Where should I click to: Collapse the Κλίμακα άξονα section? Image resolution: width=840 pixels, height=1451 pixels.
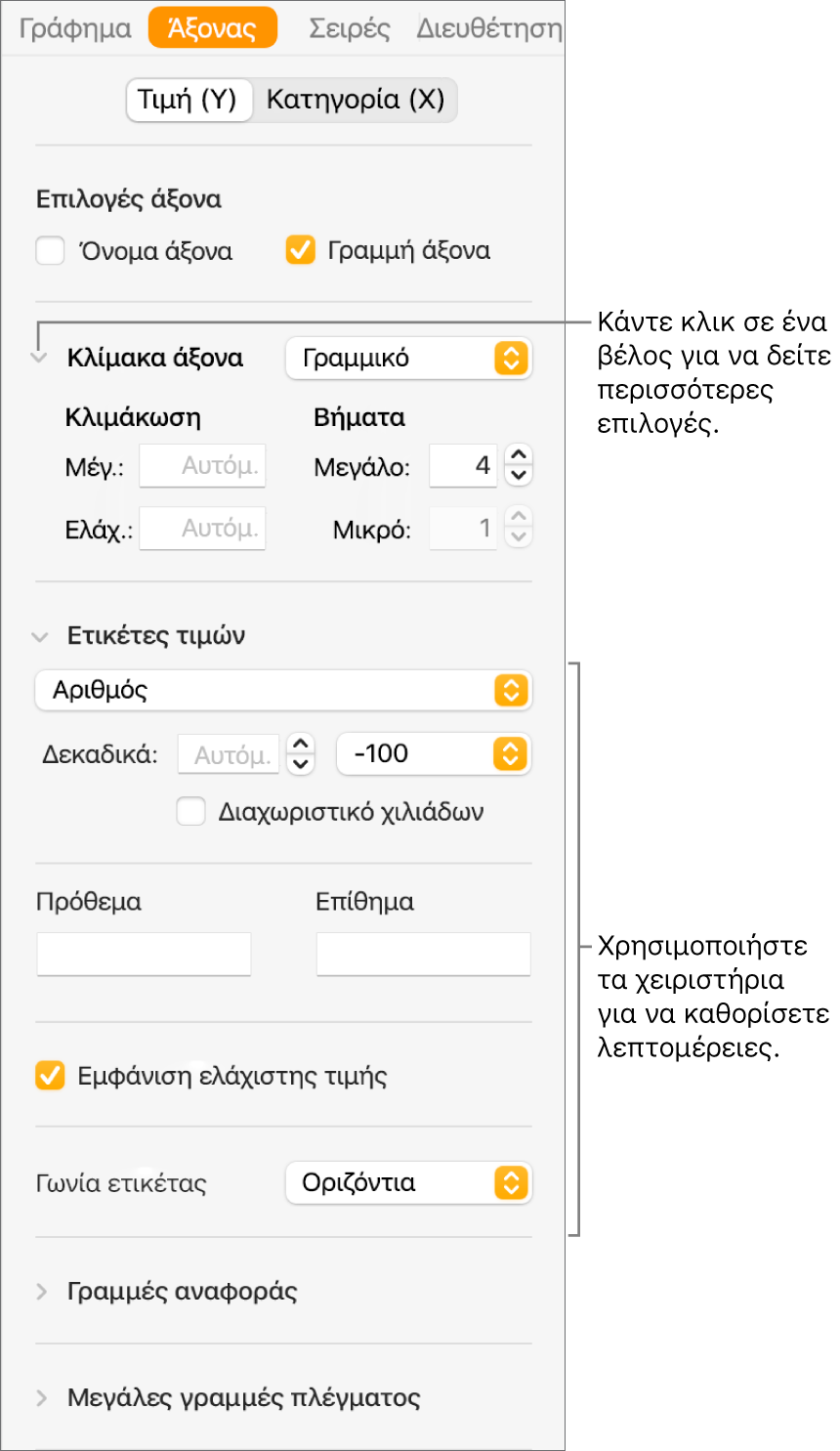click(x=40, y=358)
